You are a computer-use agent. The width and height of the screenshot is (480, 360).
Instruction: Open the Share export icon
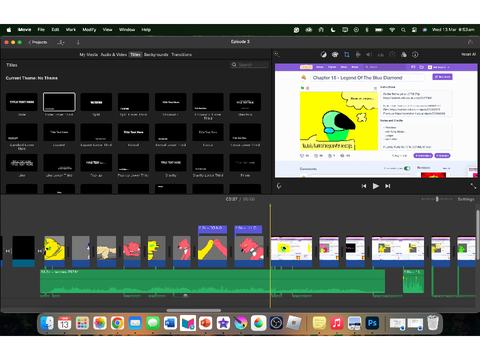point(470,42)
